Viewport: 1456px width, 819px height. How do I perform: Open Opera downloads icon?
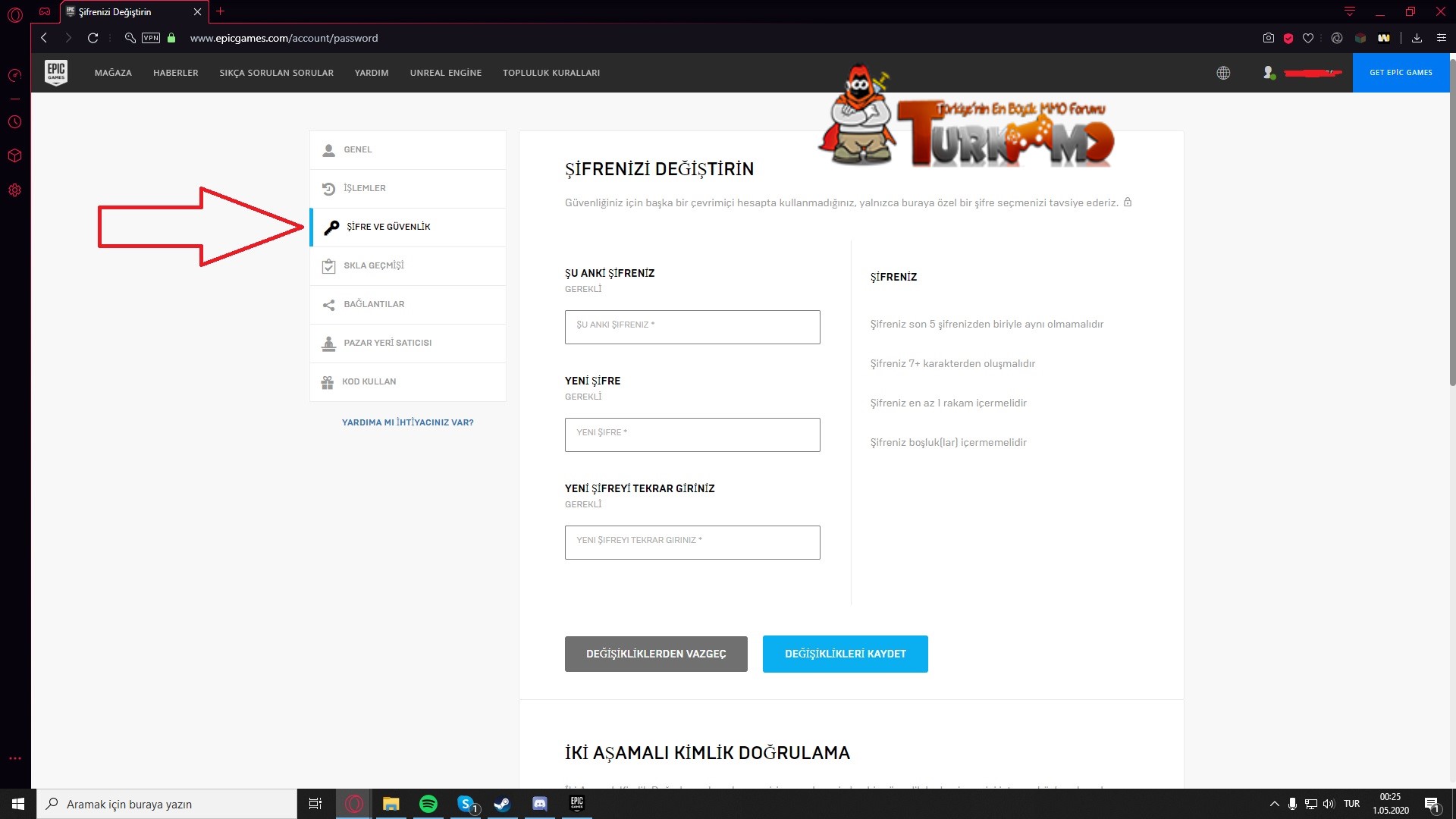click(1417, 38)
